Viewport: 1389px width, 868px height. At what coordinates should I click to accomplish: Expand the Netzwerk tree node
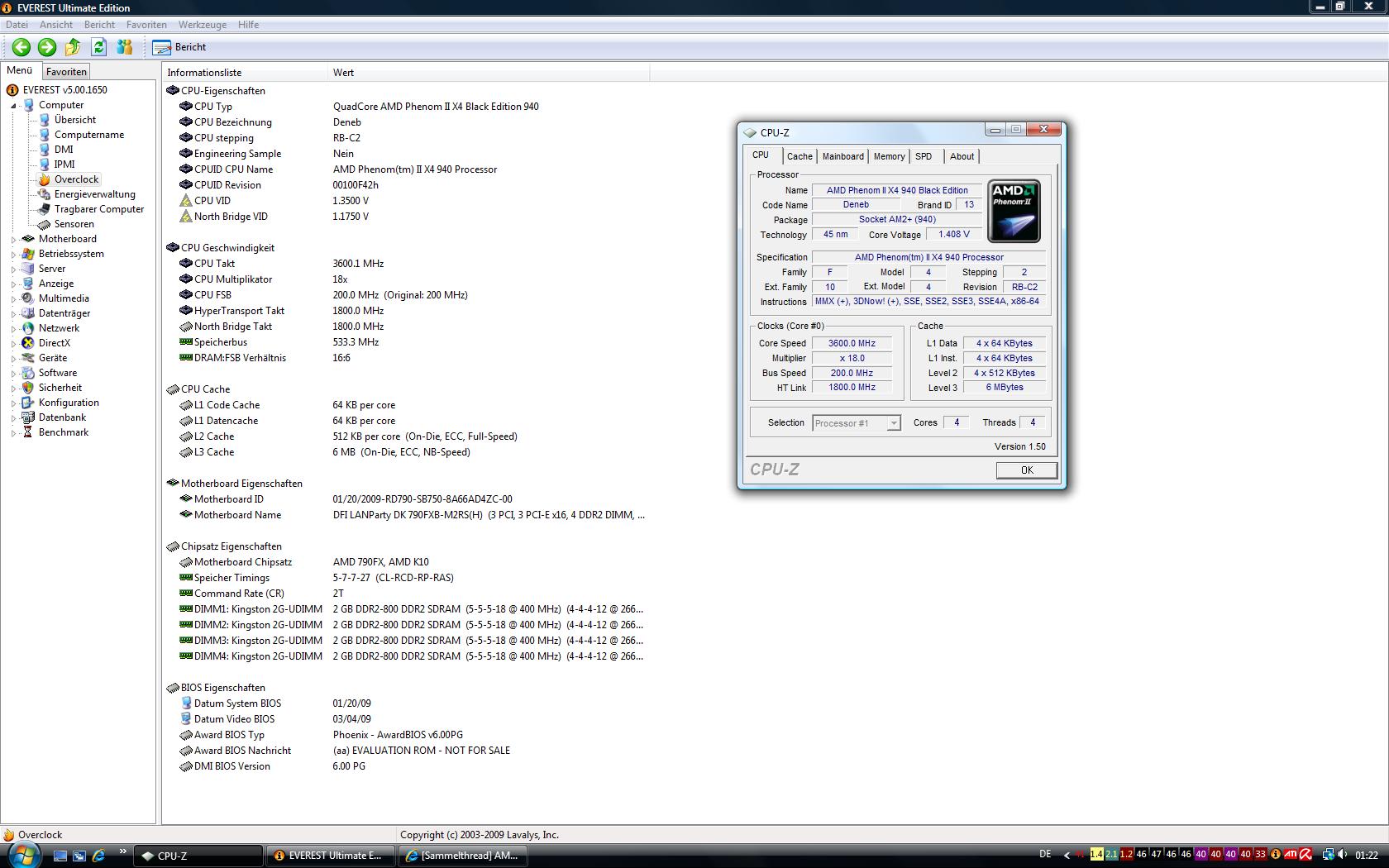[13, 329]
